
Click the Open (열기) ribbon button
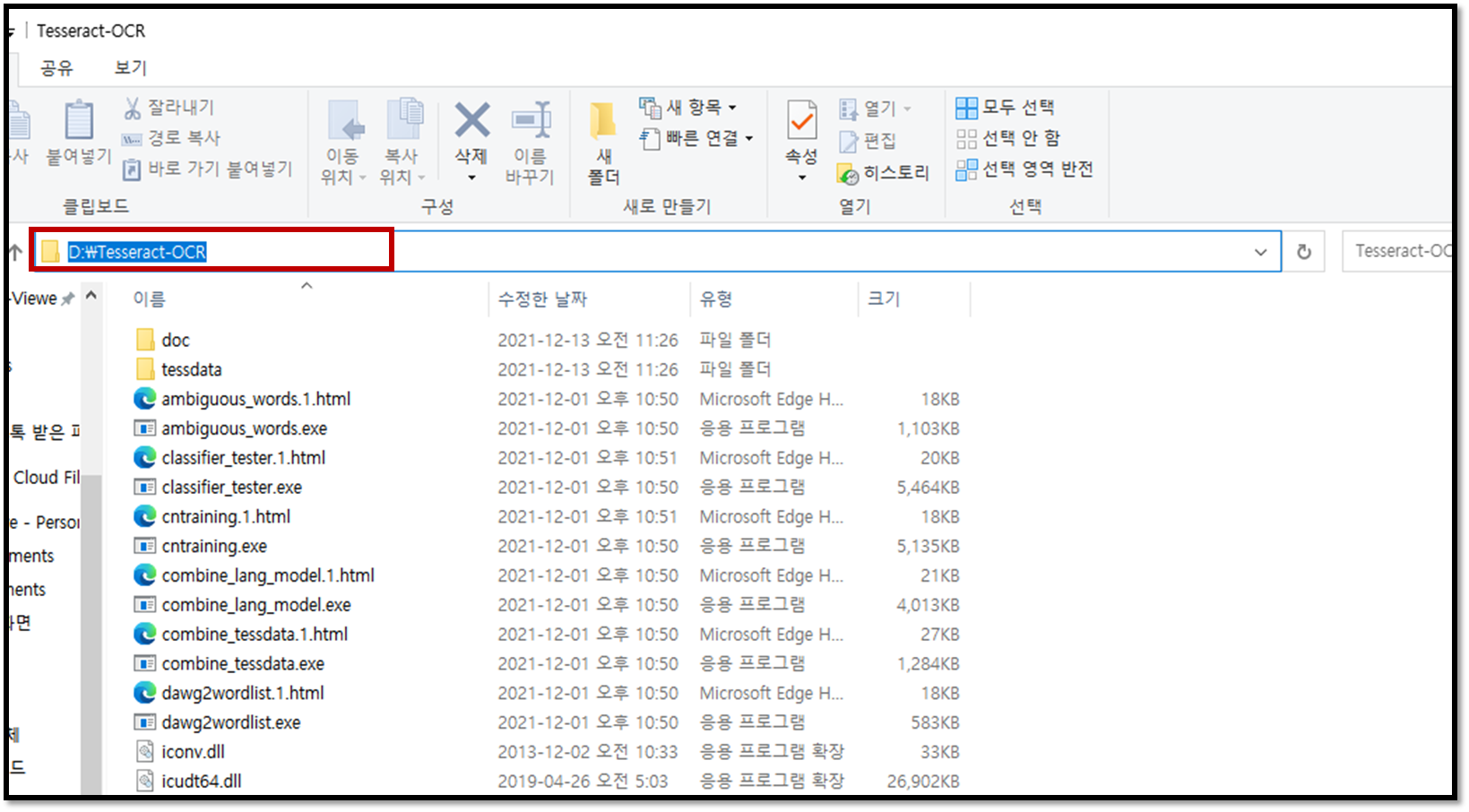click(875, 108)
